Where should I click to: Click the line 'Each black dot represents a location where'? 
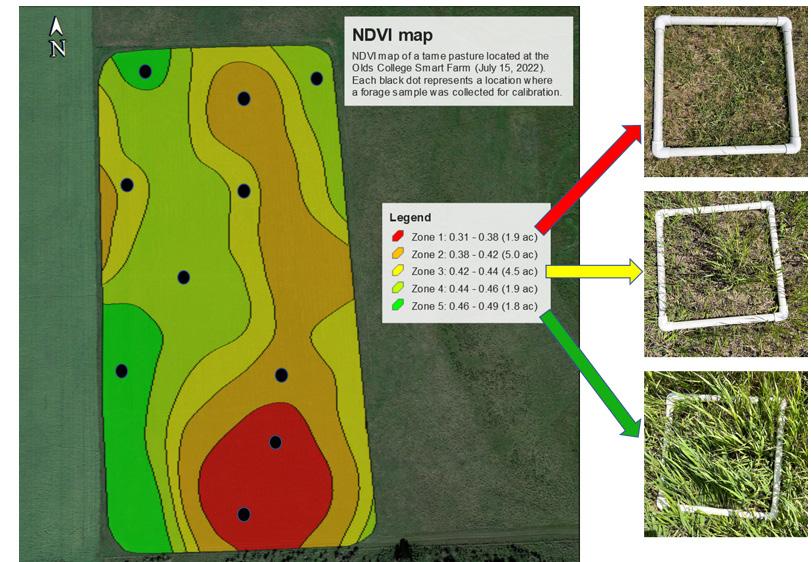click(x=452, y=80)
